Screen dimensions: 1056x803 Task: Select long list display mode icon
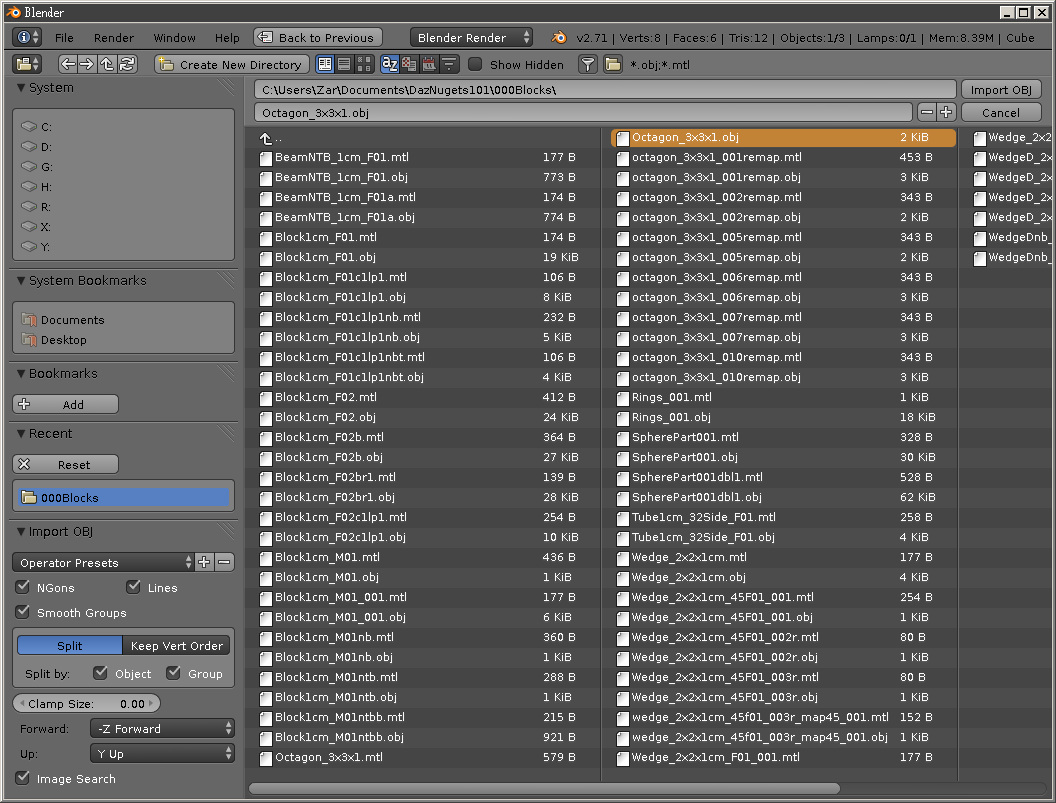point(344,64)
